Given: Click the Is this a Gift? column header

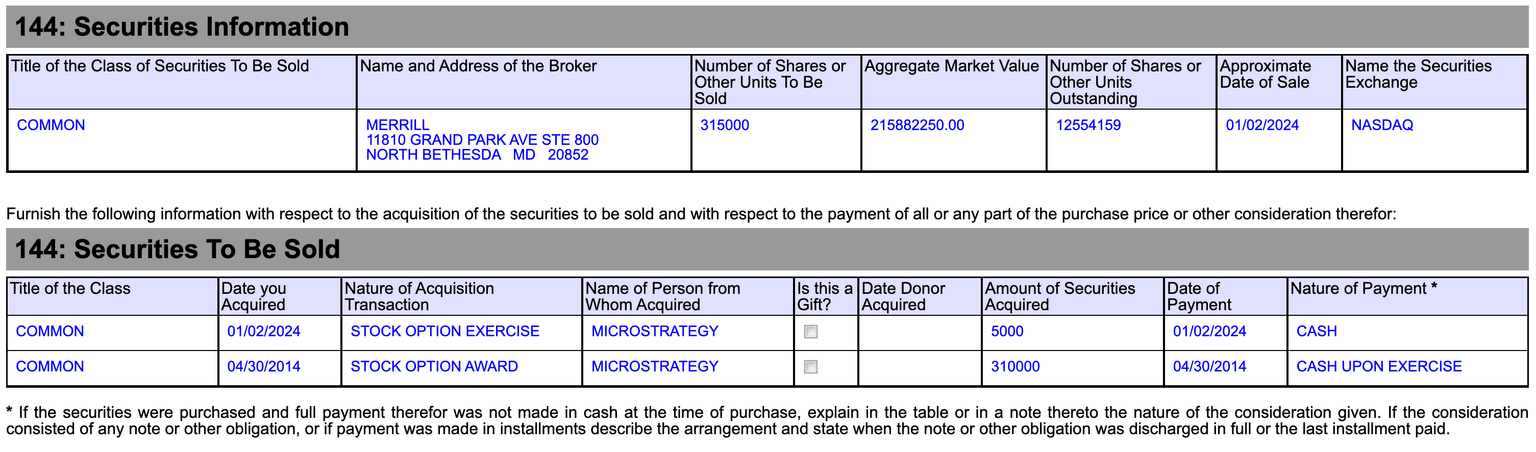Looking at the screenshot, I should (x=825, y=296).
